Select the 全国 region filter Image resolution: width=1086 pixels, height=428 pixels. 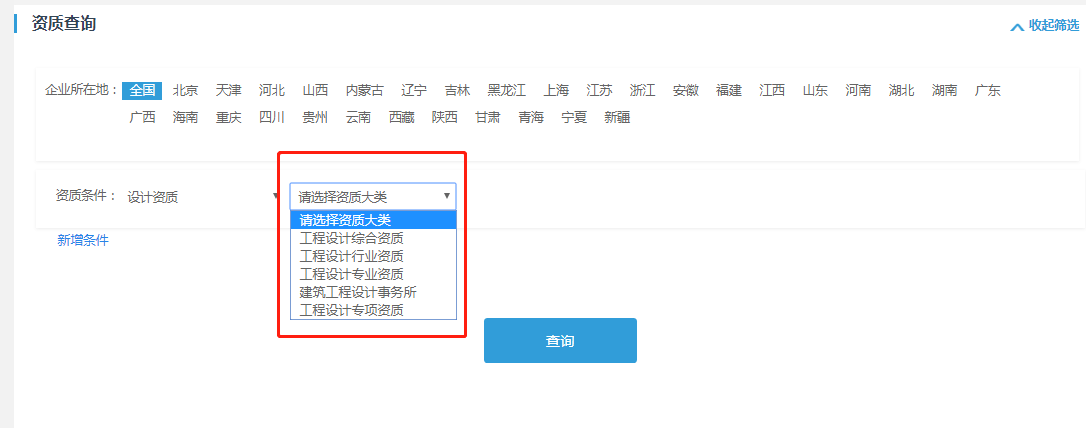click(x=142, y=90)
